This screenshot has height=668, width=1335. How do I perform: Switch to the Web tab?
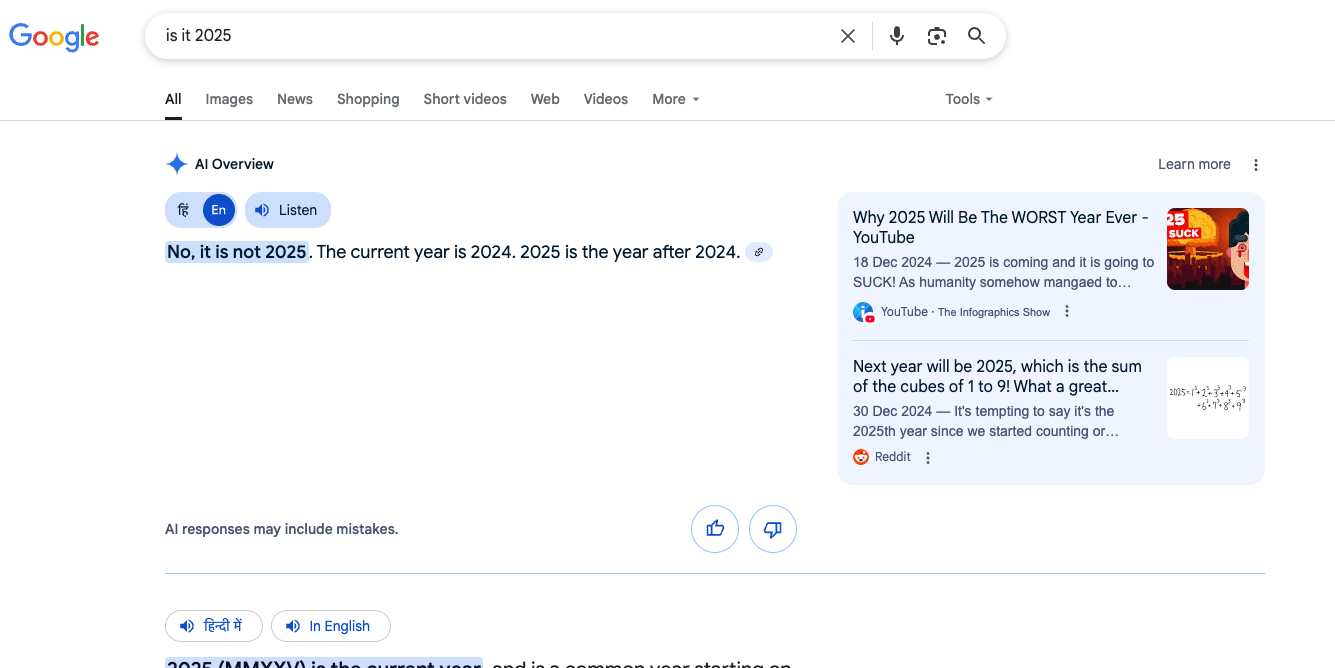(x=545, y=99)
